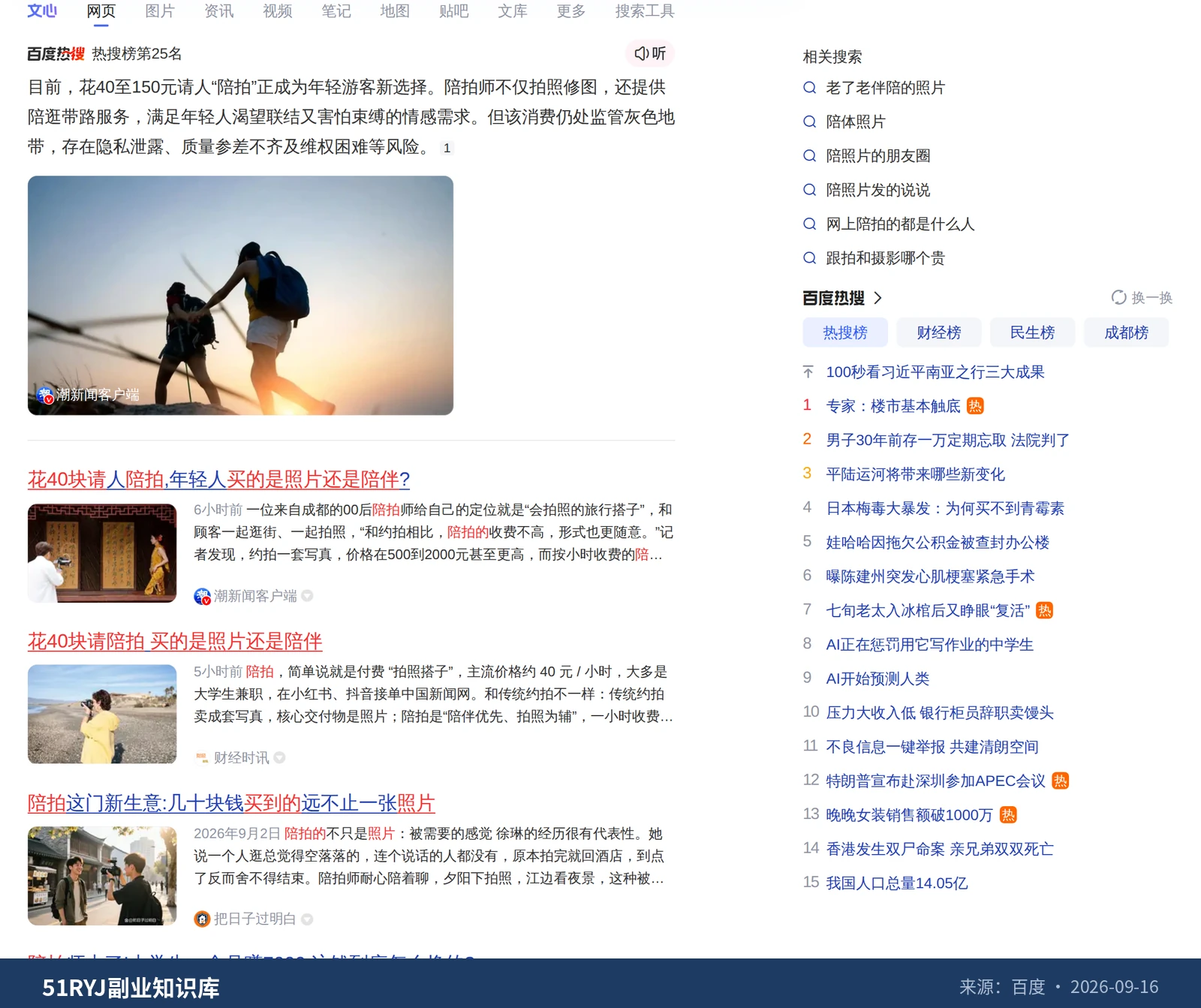Click 热搜榜第25名 ranking label
The width and height of the screenshot is (1201, 1008).
pos(137,54)
